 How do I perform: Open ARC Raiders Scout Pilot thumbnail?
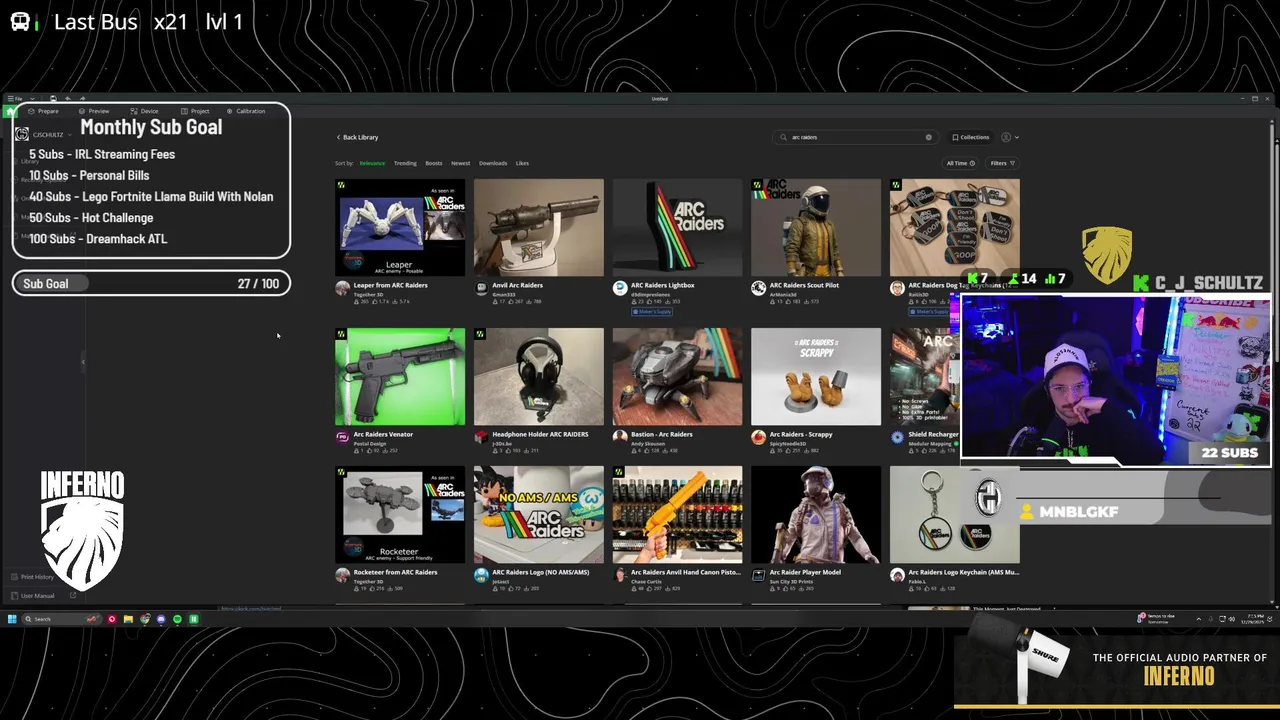pyautogui.click(x=816, y=227)
